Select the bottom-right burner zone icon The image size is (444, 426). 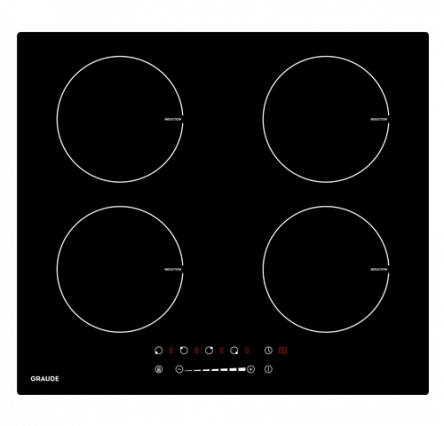[234, 350]
